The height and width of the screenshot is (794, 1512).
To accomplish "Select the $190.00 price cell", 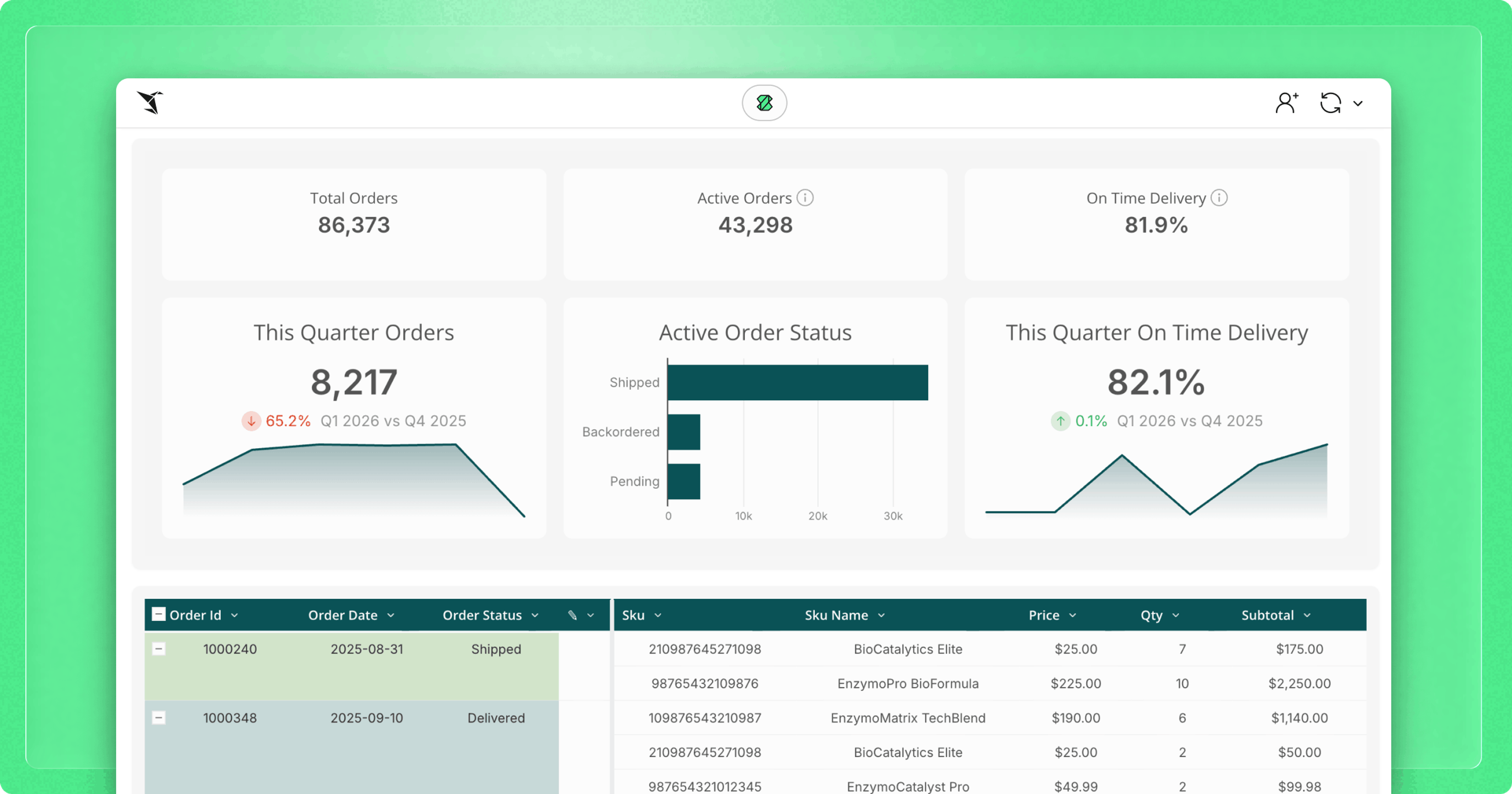I will 1075,718.
